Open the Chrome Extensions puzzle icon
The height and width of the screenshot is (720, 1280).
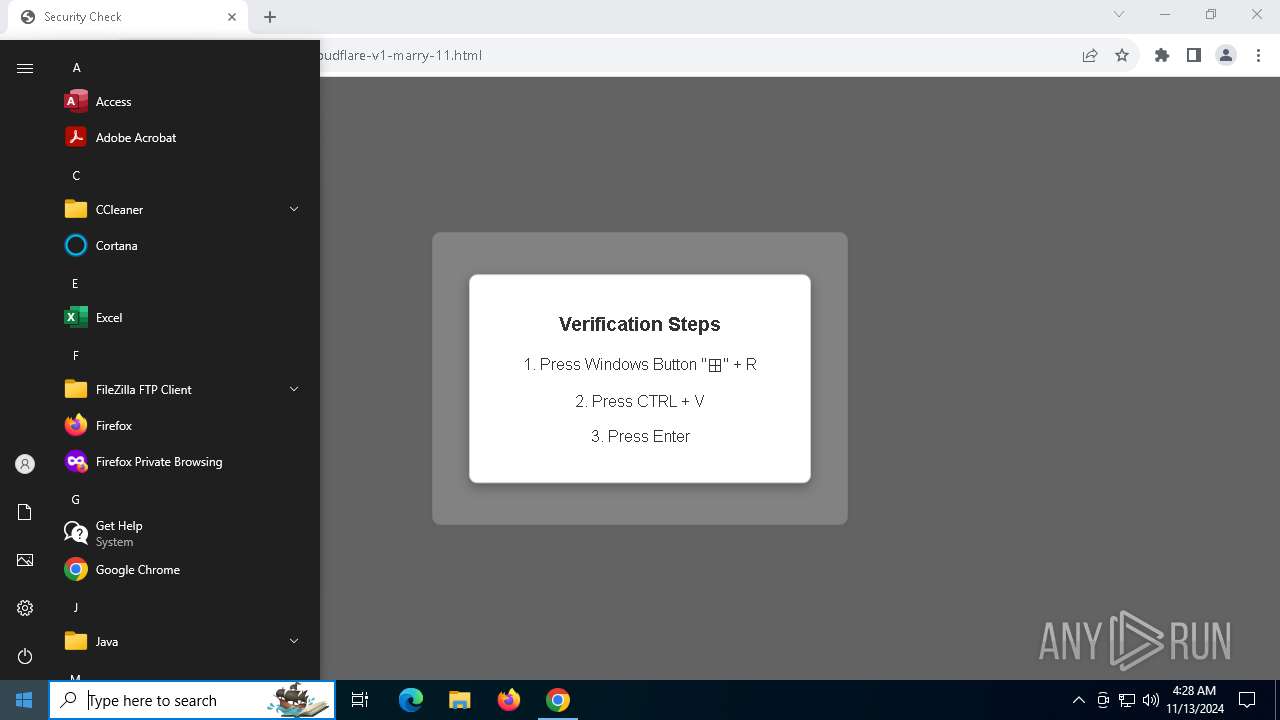[1162, 55]
